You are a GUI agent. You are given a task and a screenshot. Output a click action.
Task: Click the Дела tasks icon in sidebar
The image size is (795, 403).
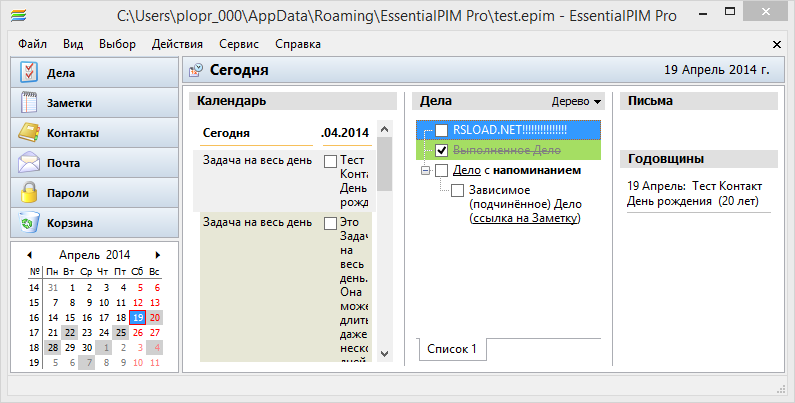[29, 73]
